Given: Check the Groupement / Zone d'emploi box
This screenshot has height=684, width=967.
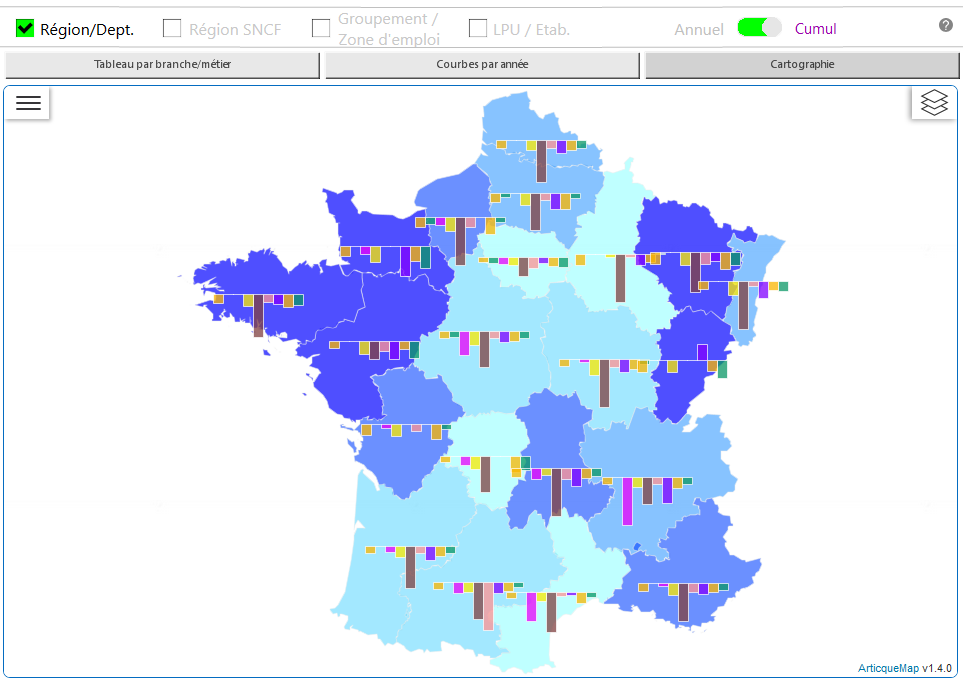Looking at the screenshot, I should (x=321, y=29).
